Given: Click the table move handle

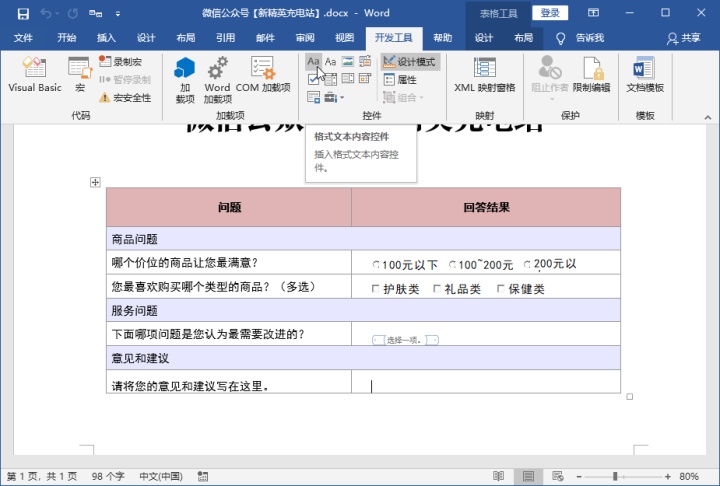Looking at the screenshot, I should click(95, 182).
